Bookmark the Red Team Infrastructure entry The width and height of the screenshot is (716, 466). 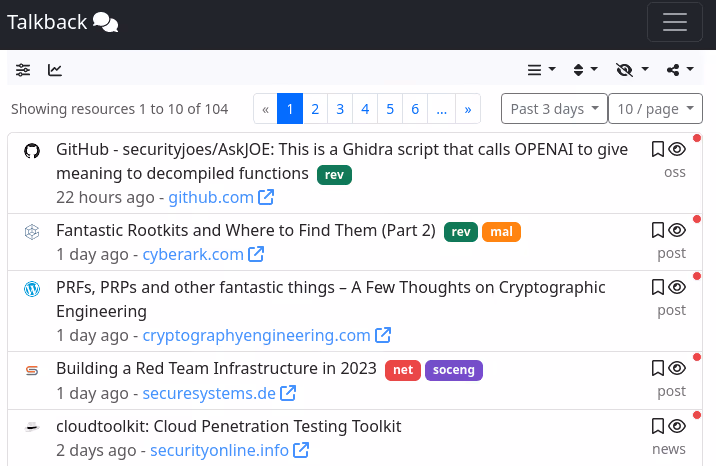click(658, 368)
